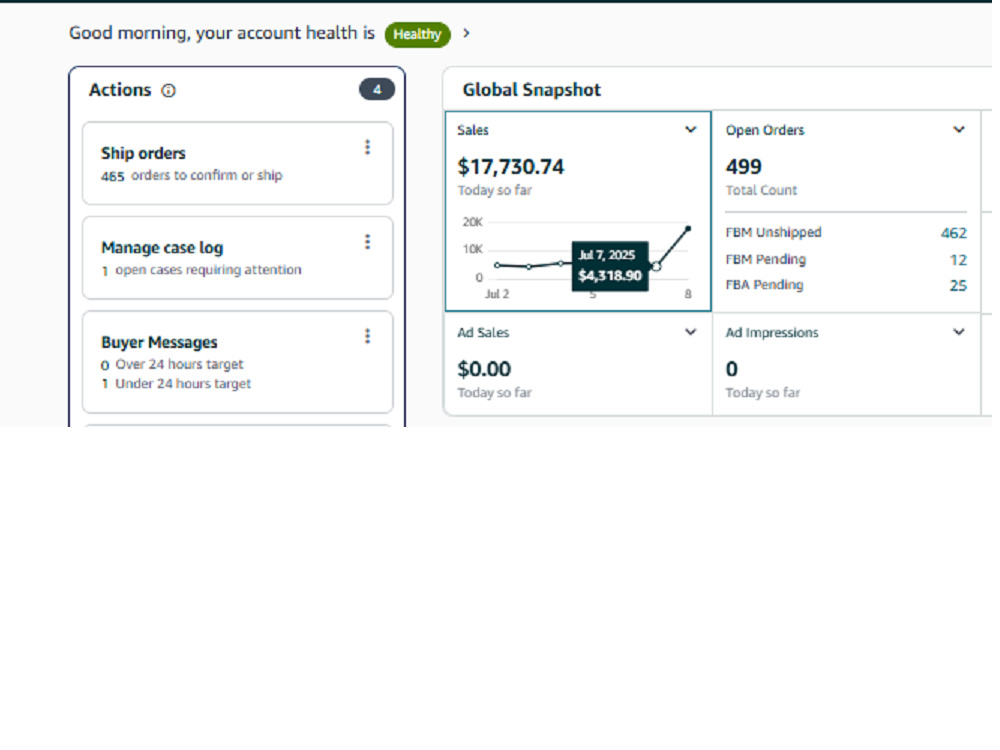Viewport: 1000px width, 750px height.
Task: Expand the Sales card dropdown chevron
Action: (690, 130)
